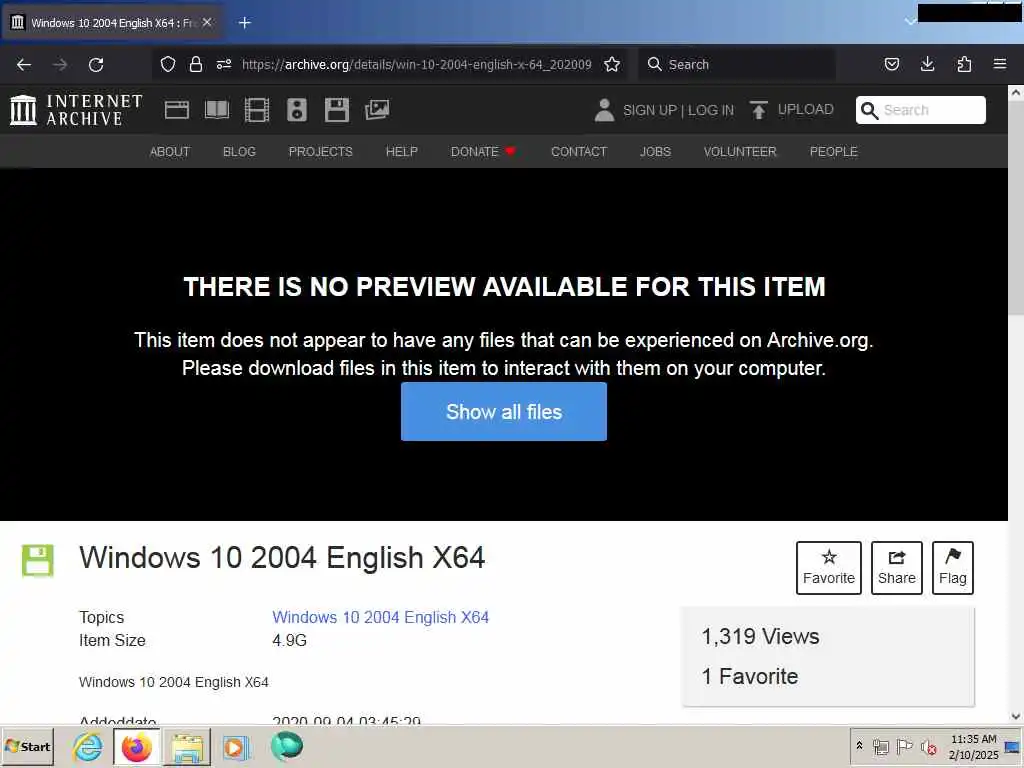Open File Explorer from taskbar
This screenshot has height=768, width=1024.
(187, 746)
